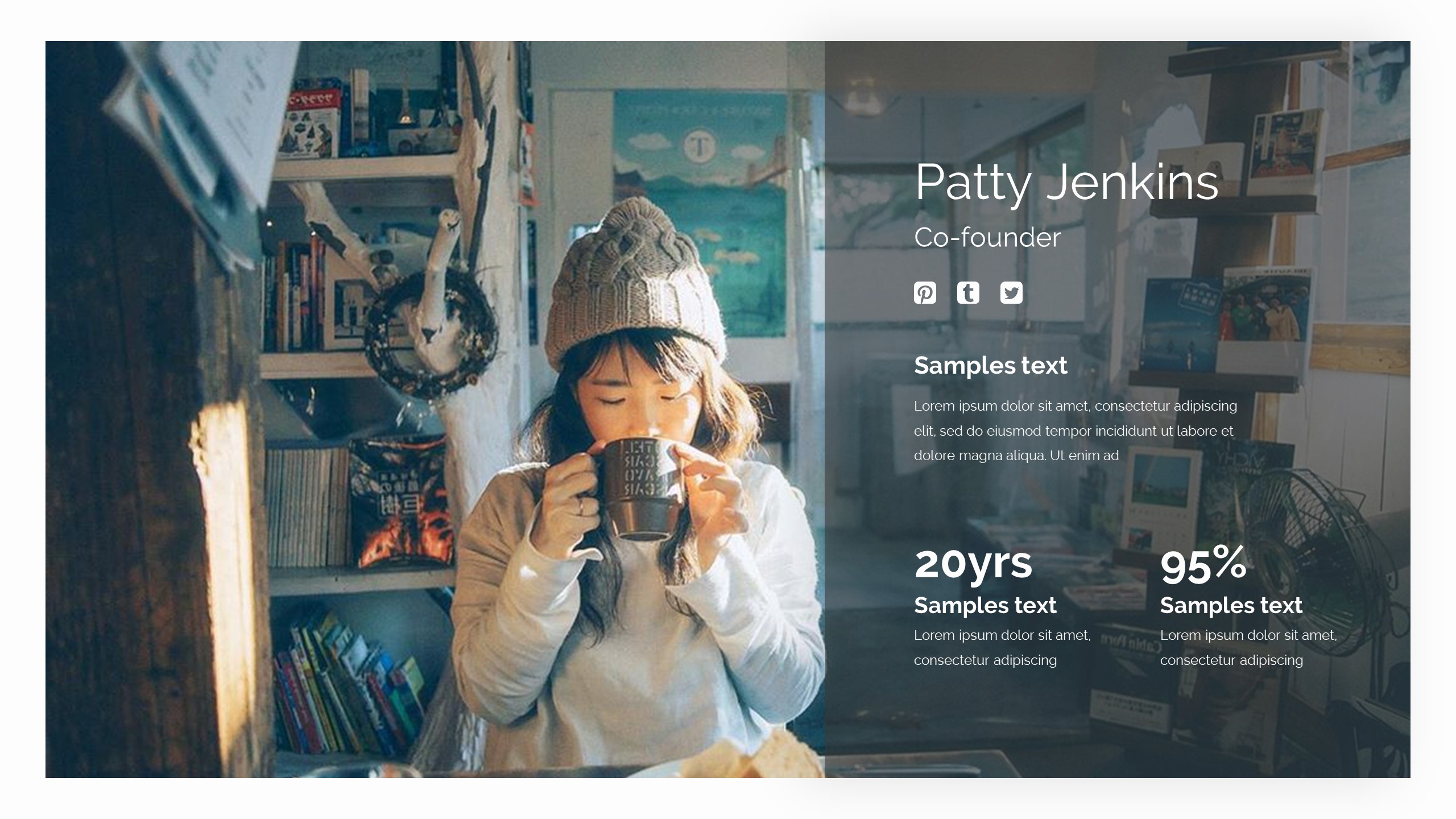Click Samples text heading under 95%
Screen dimensions: 1456x819
[x=1231, y=605]
